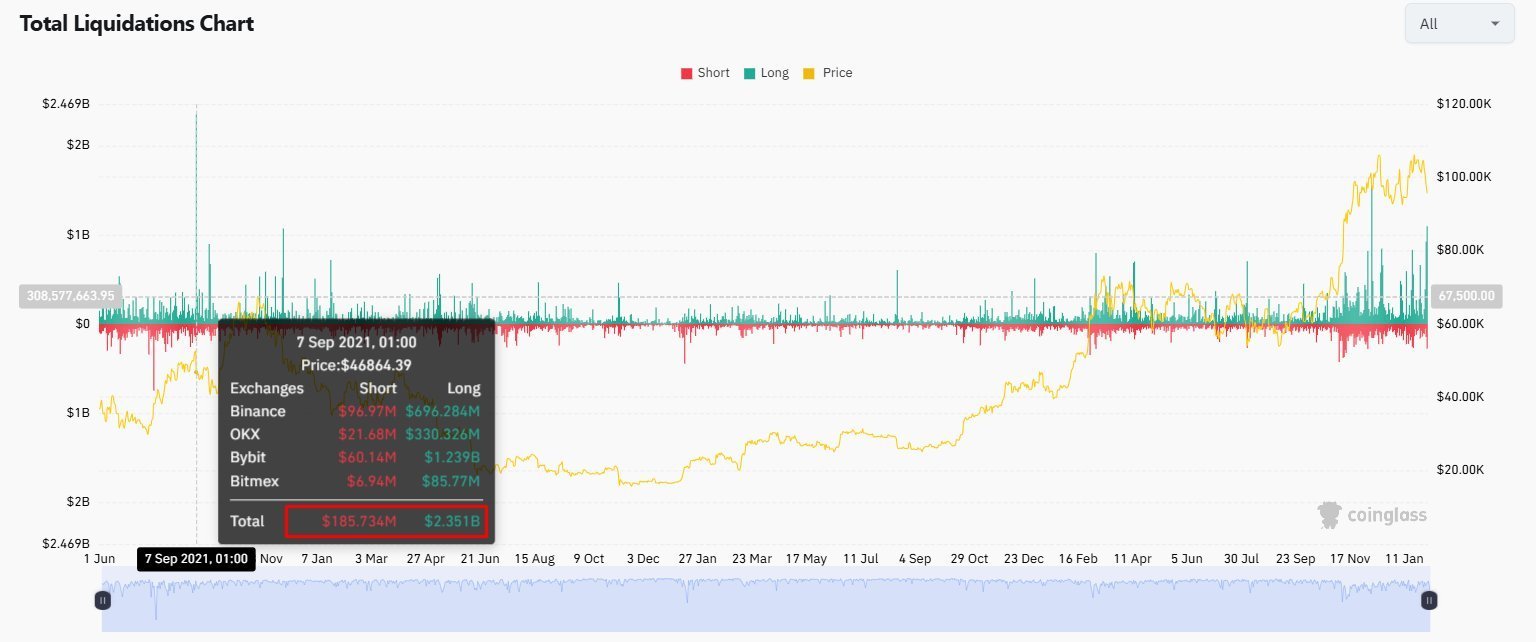Click the 7 Sep 2021, 01:00 date marker

(x=196, y=558)
